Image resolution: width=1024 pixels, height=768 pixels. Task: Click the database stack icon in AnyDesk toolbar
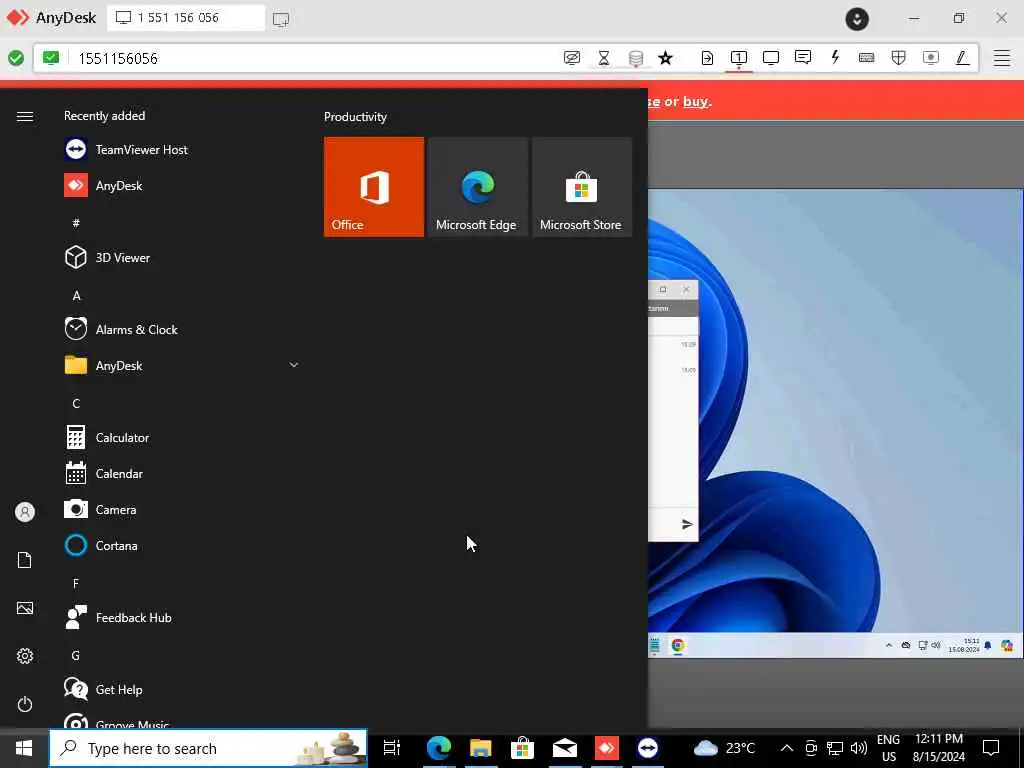635,59
